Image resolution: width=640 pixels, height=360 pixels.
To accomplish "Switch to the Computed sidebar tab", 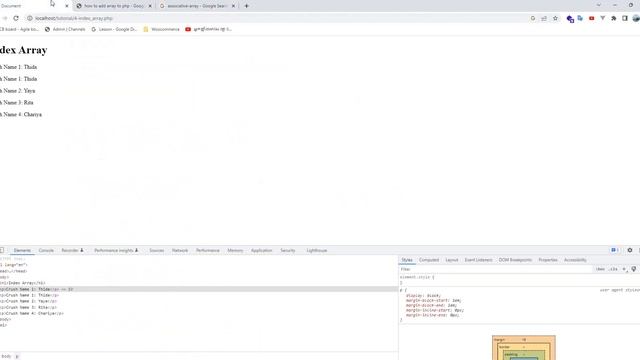I will click(x=429, y=260).
